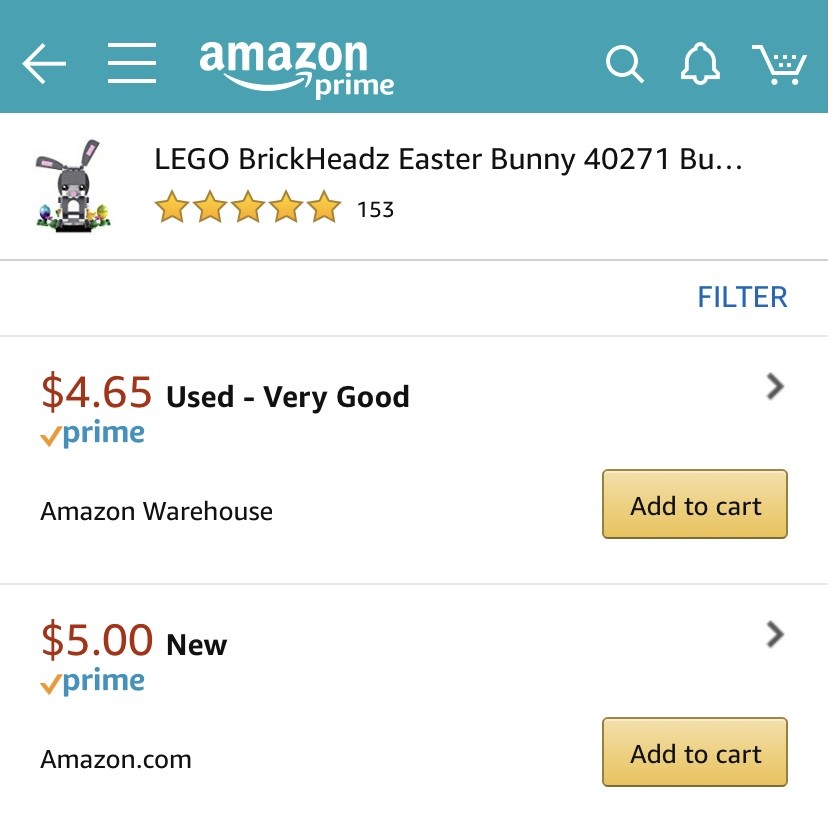
Task: Tap the Prime badge under $5.00
Action: (93, 683)
